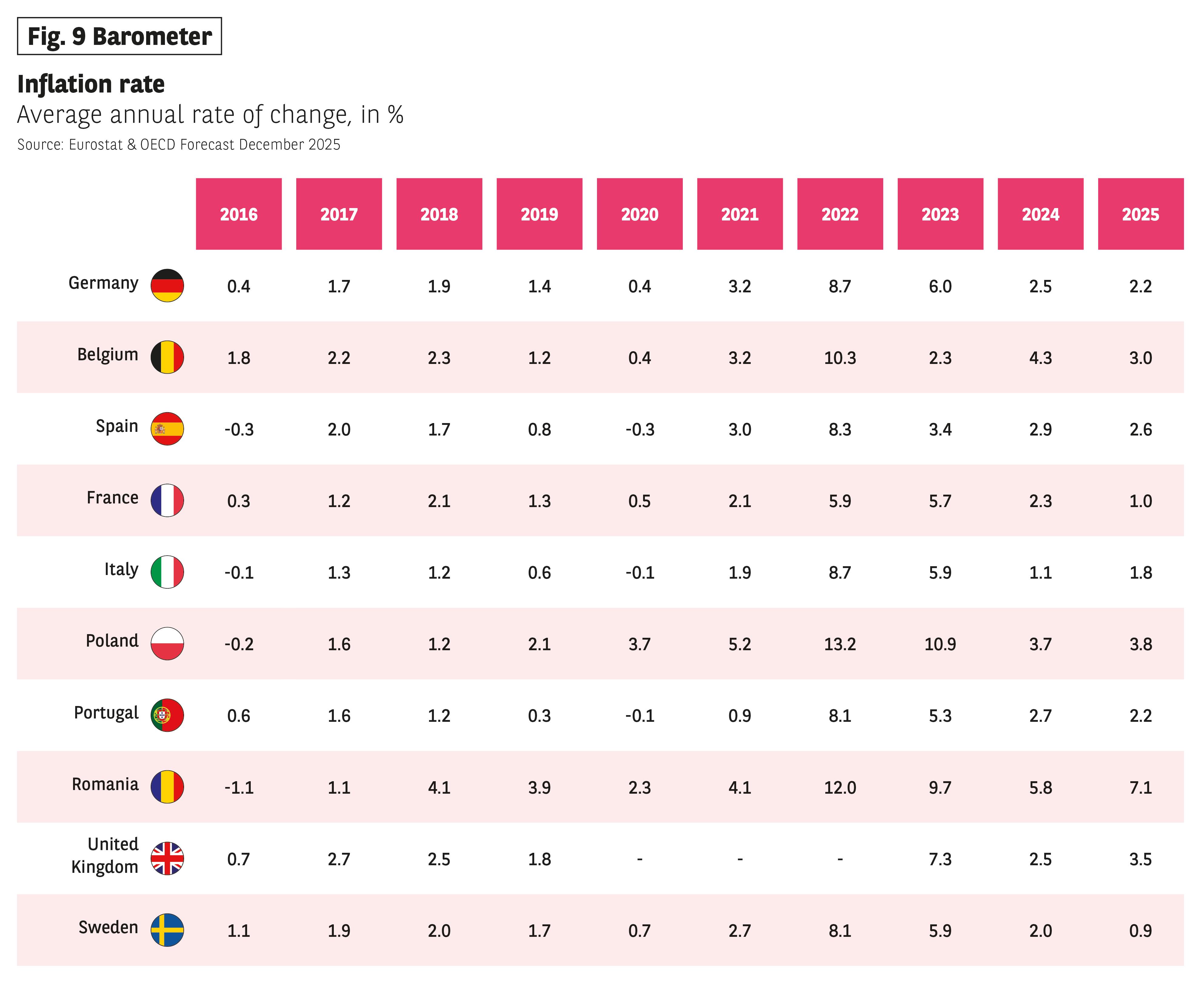
Task: Select the Sweden flag icon
Action: click(x=167, y=930)
